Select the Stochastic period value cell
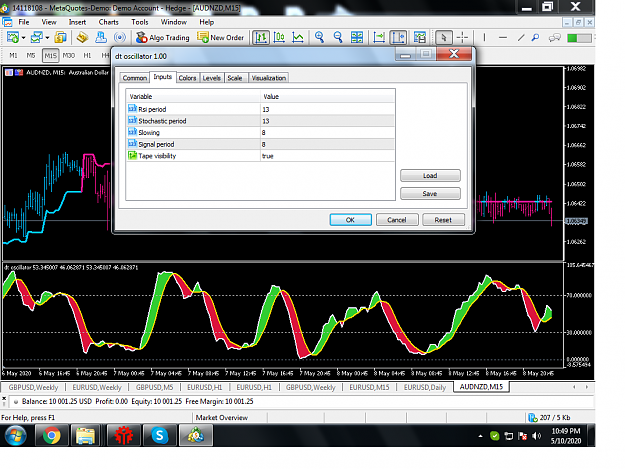 click(x=327, y=121)
